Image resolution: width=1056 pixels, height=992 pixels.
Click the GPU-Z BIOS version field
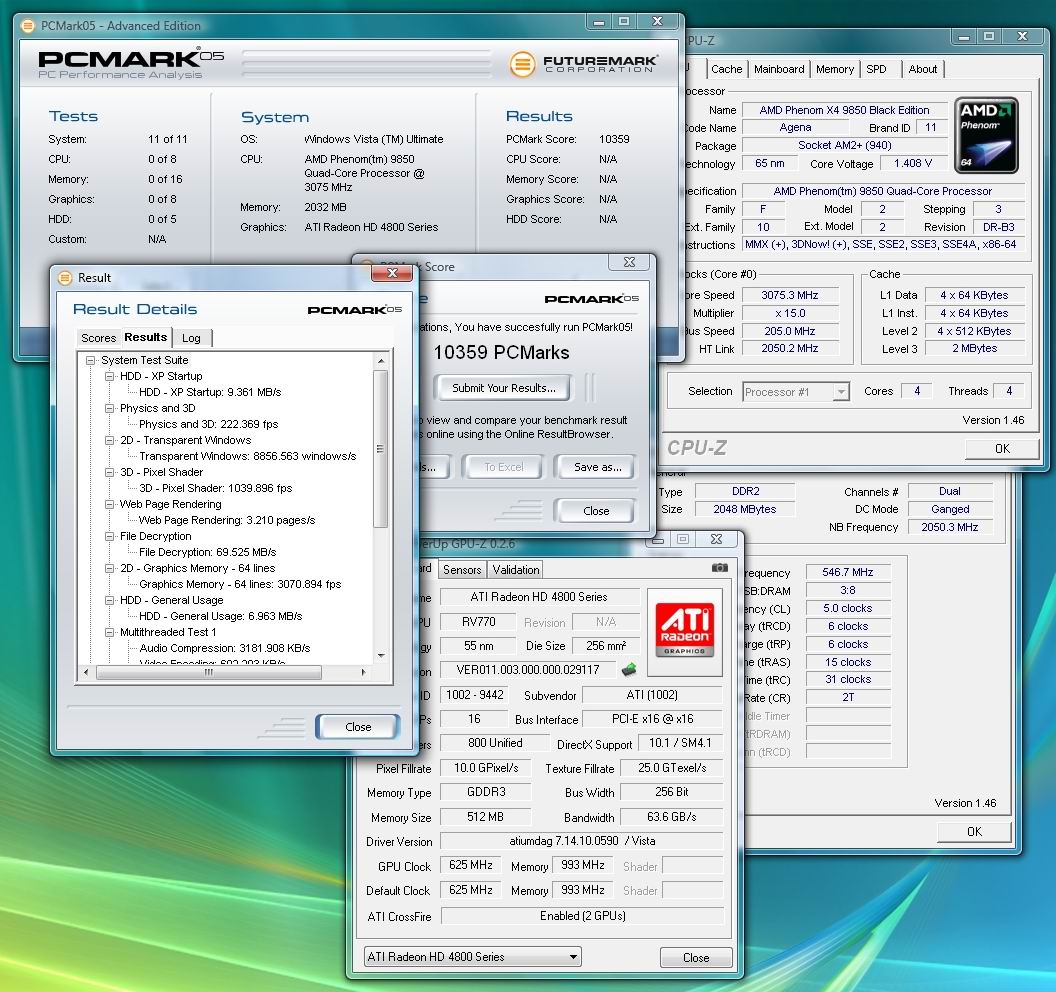pyautogui.click(x=527, y=670)
